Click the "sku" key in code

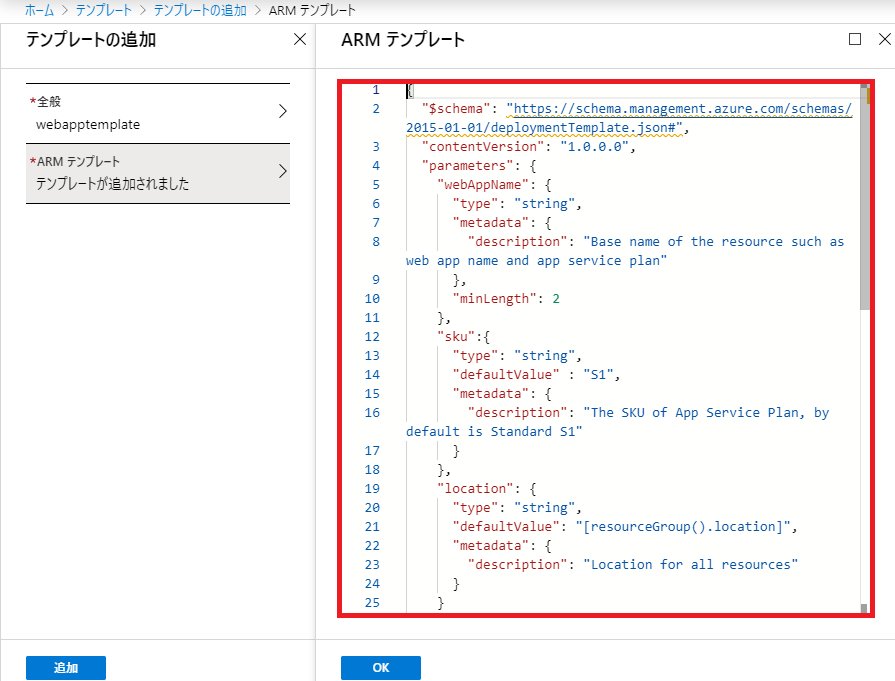(x=457, y=337)
